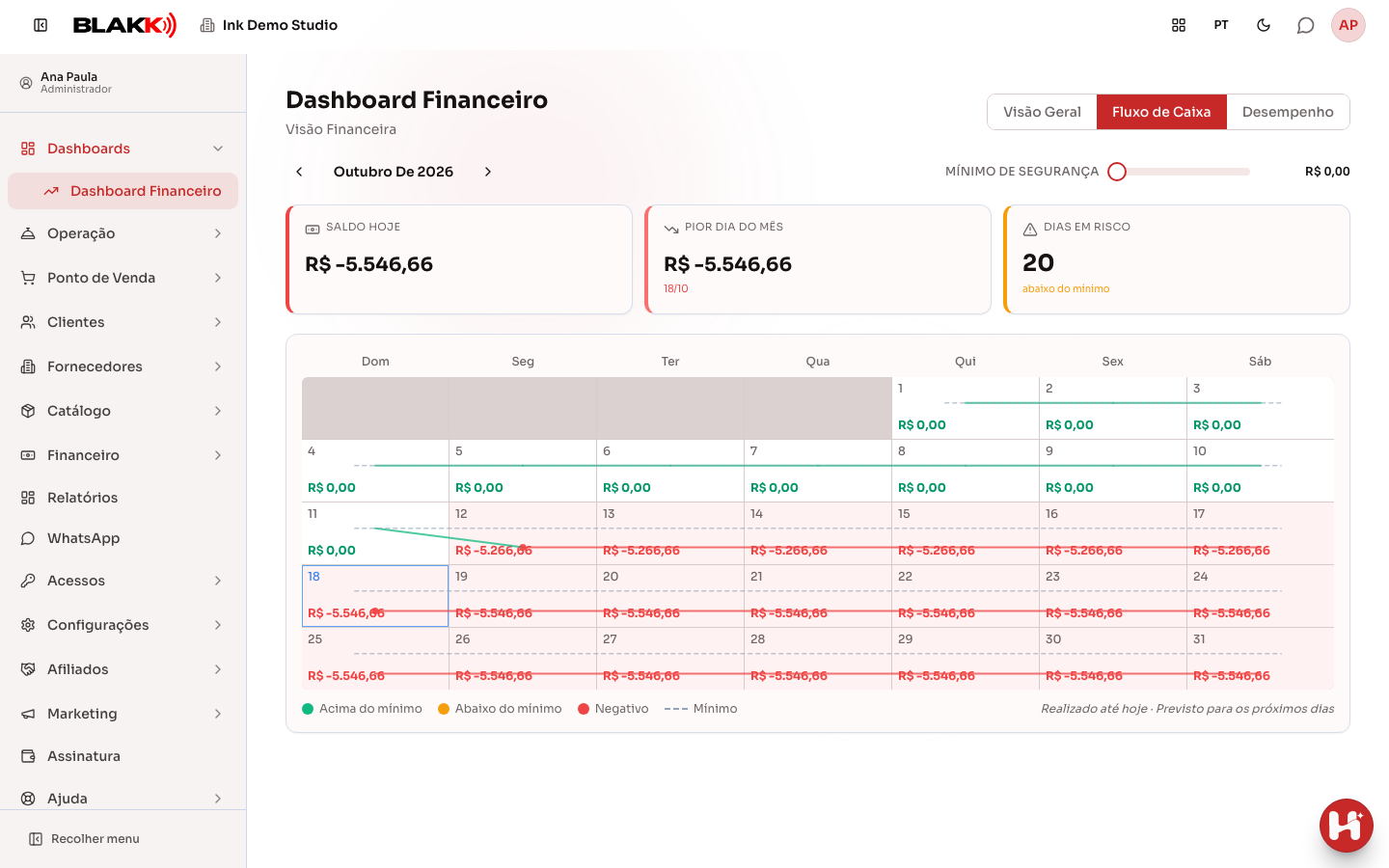Select the Fluxo de Caixa tab
The width and height of the screenshot is (1389, 868).
coord(1161,112)
